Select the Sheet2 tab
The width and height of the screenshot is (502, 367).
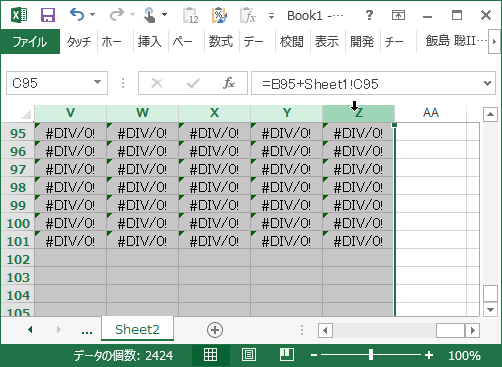[x=137, y=329]
